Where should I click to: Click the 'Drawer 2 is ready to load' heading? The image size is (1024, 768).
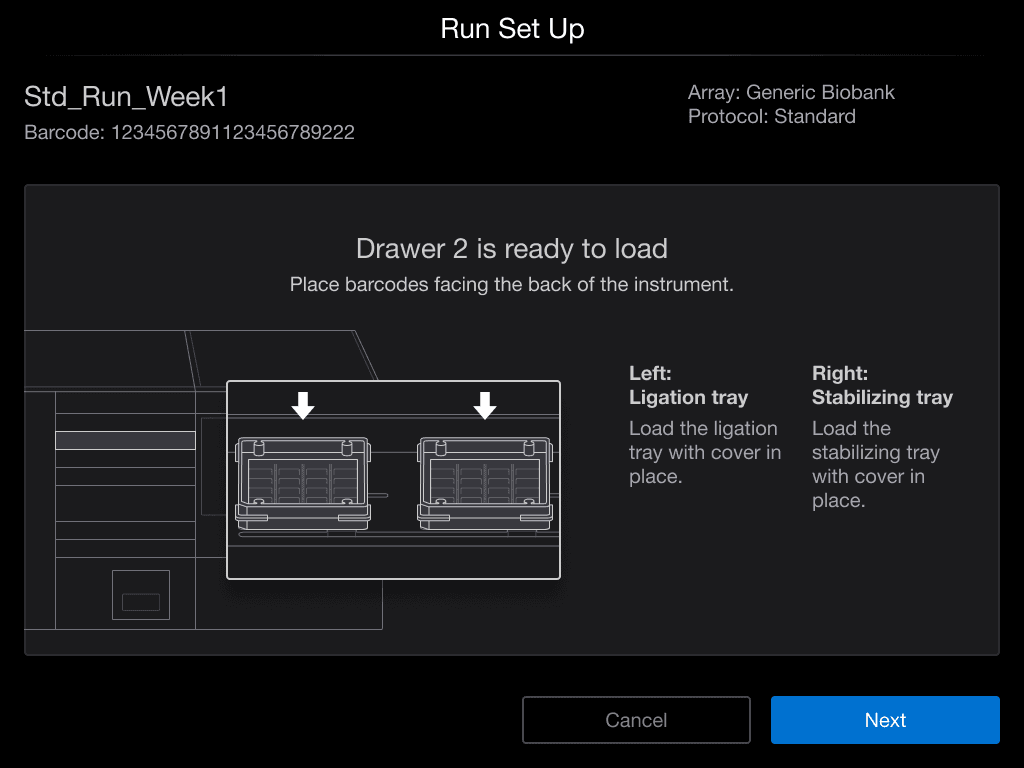click(512, 249)
